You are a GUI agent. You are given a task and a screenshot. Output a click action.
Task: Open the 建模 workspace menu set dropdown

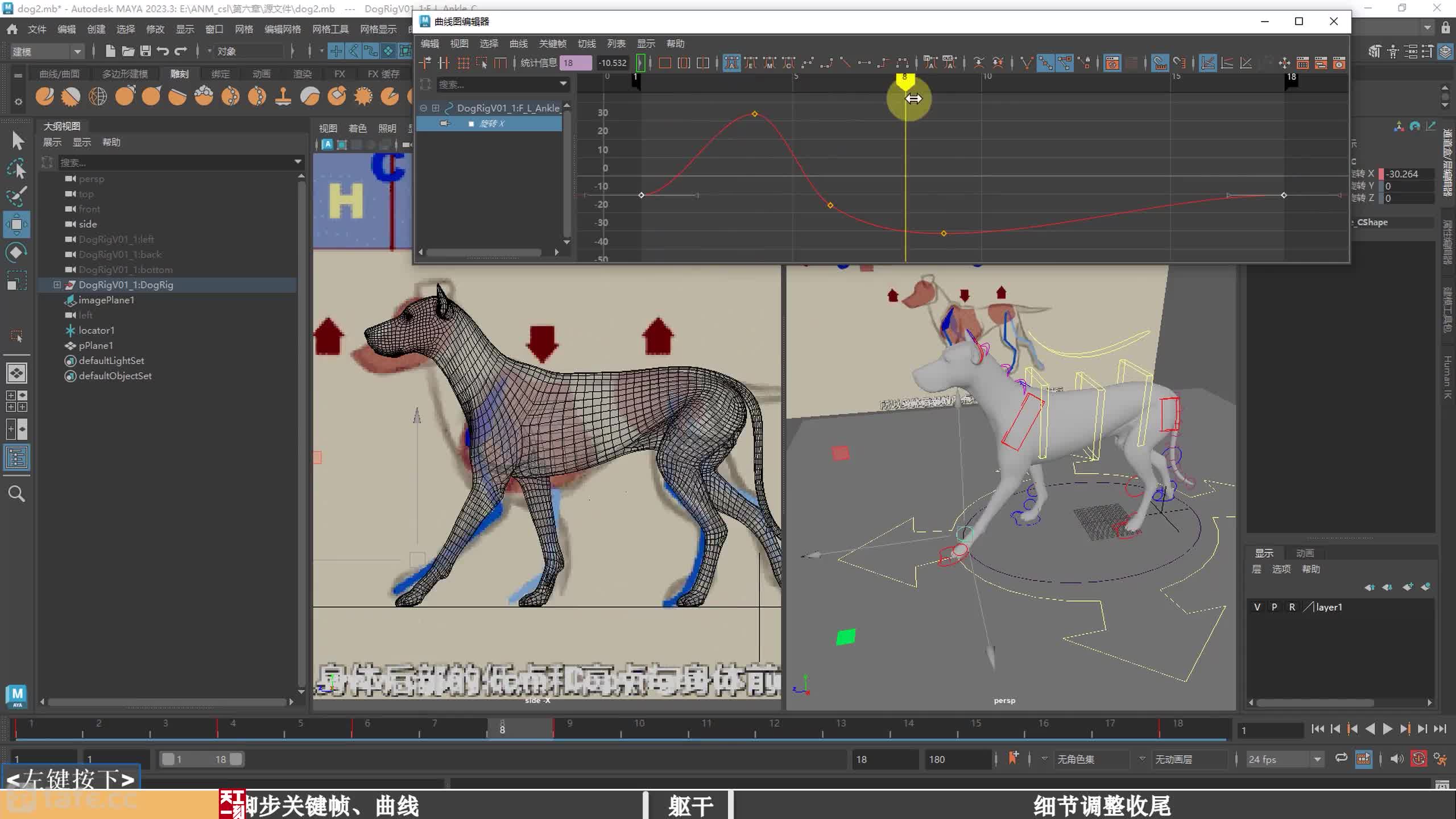47,51
